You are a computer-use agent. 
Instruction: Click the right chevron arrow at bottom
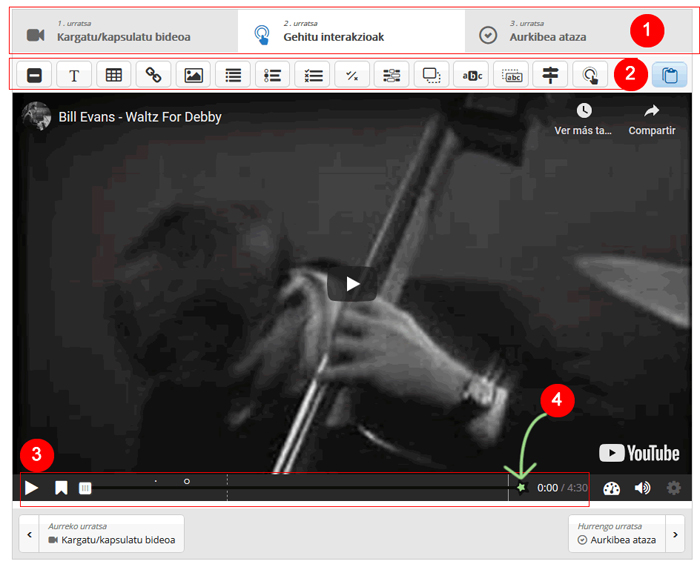(x=677, y=534)
